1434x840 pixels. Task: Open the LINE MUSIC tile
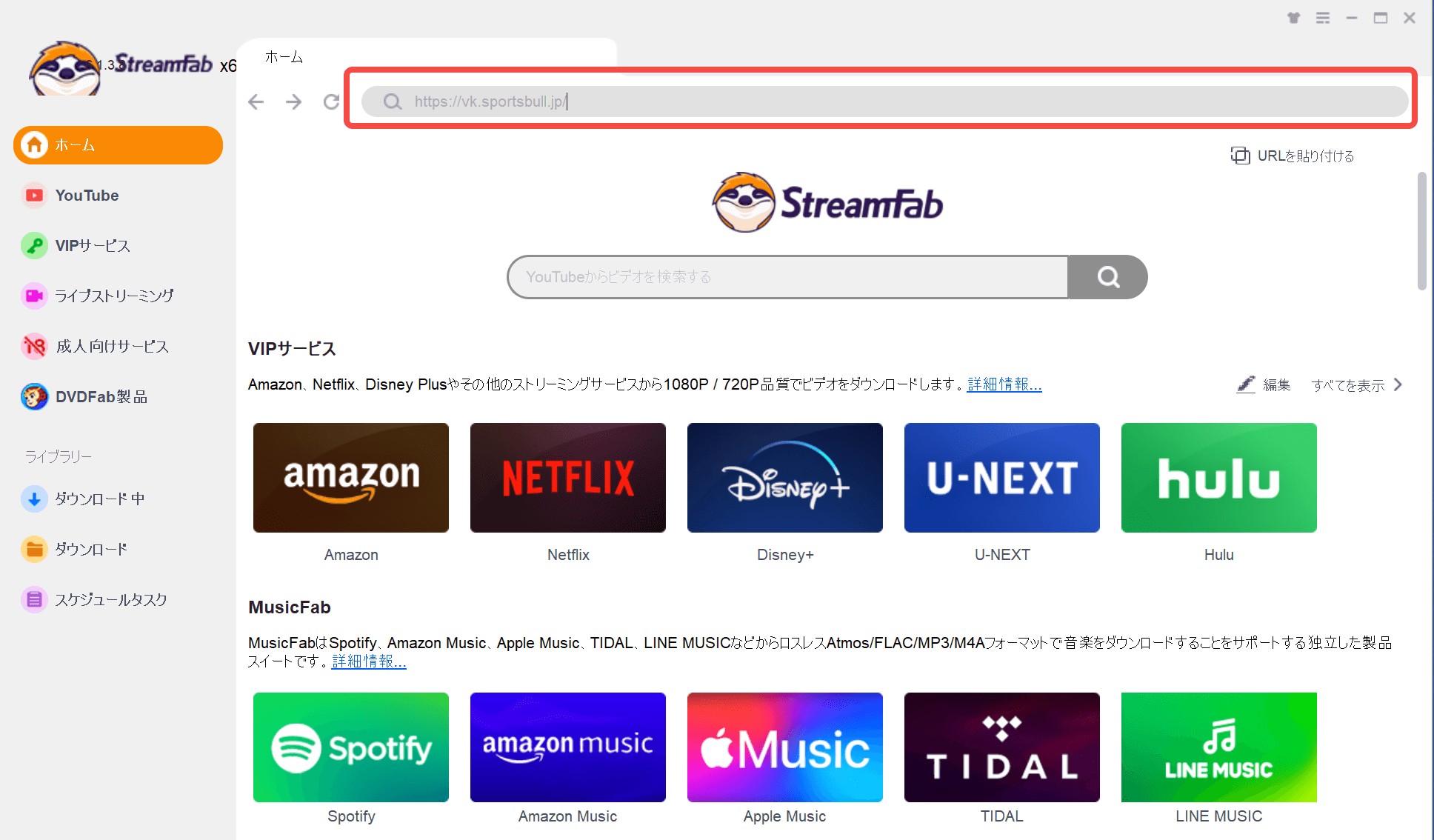1219,747
